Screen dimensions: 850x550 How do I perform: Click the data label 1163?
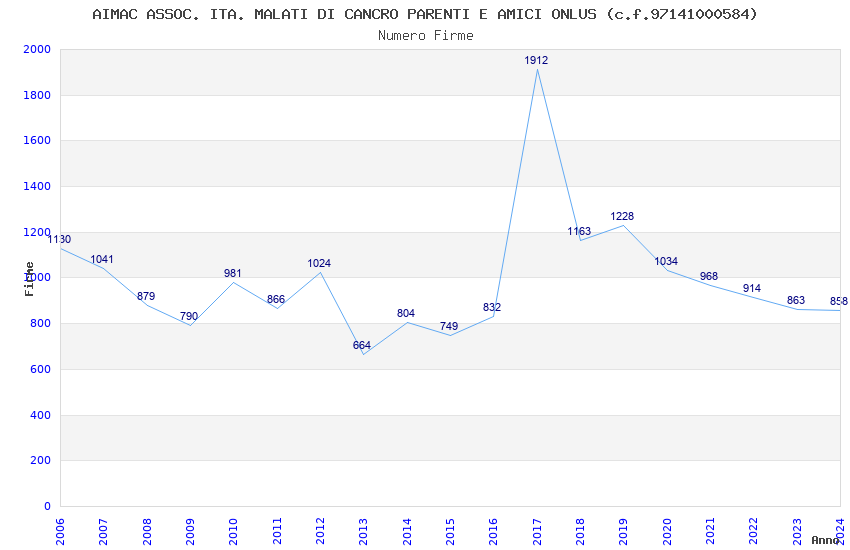[x=579, y=231]
